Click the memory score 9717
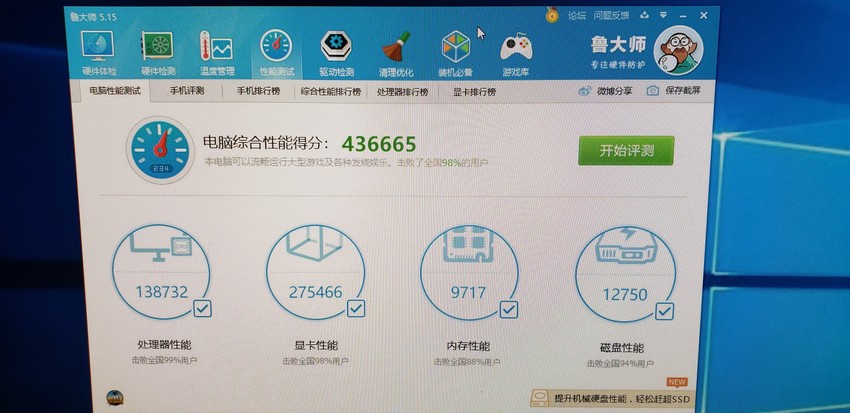 468,293
